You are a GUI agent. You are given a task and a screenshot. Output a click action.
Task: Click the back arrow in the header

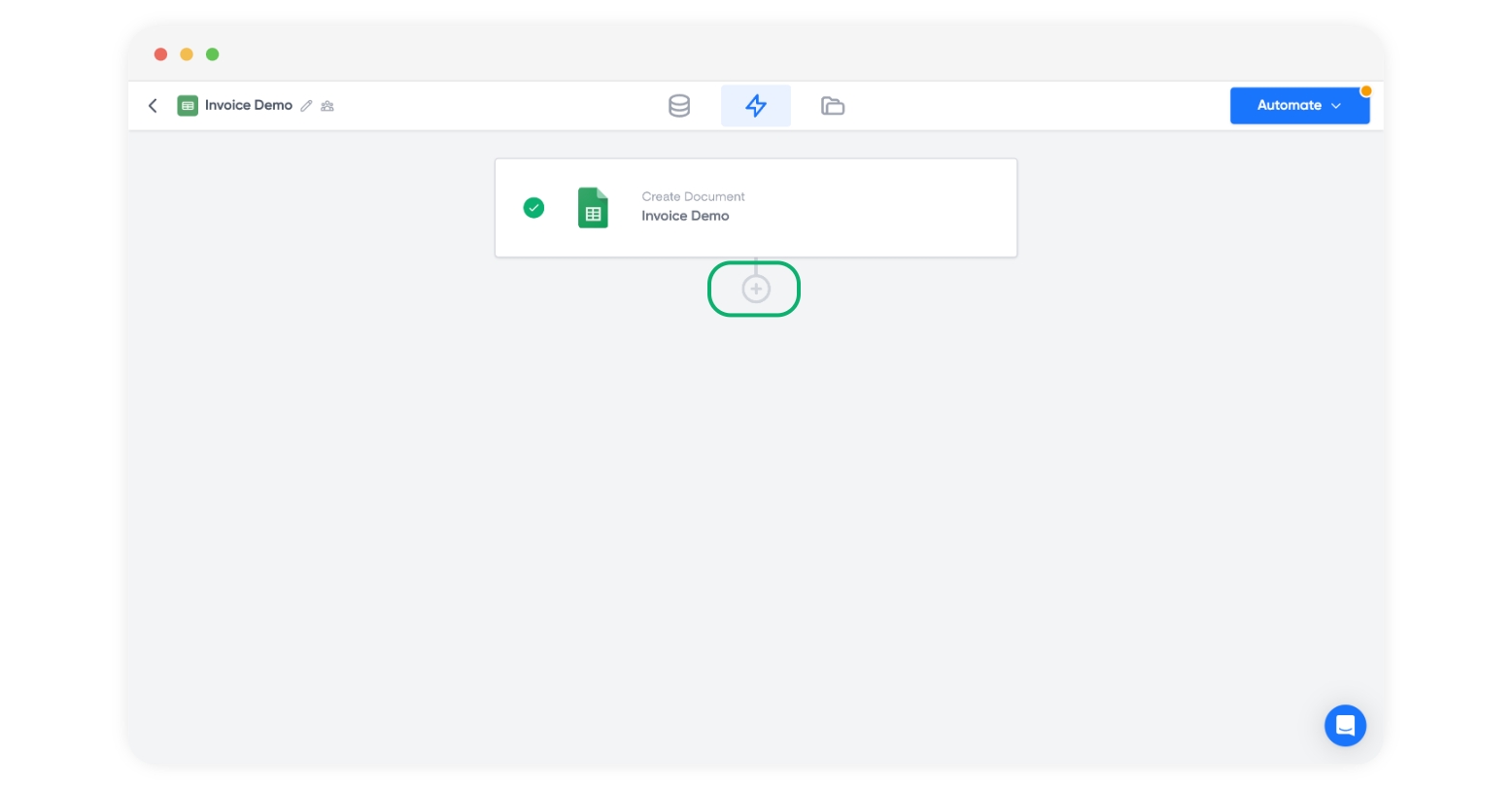(153, 106)
